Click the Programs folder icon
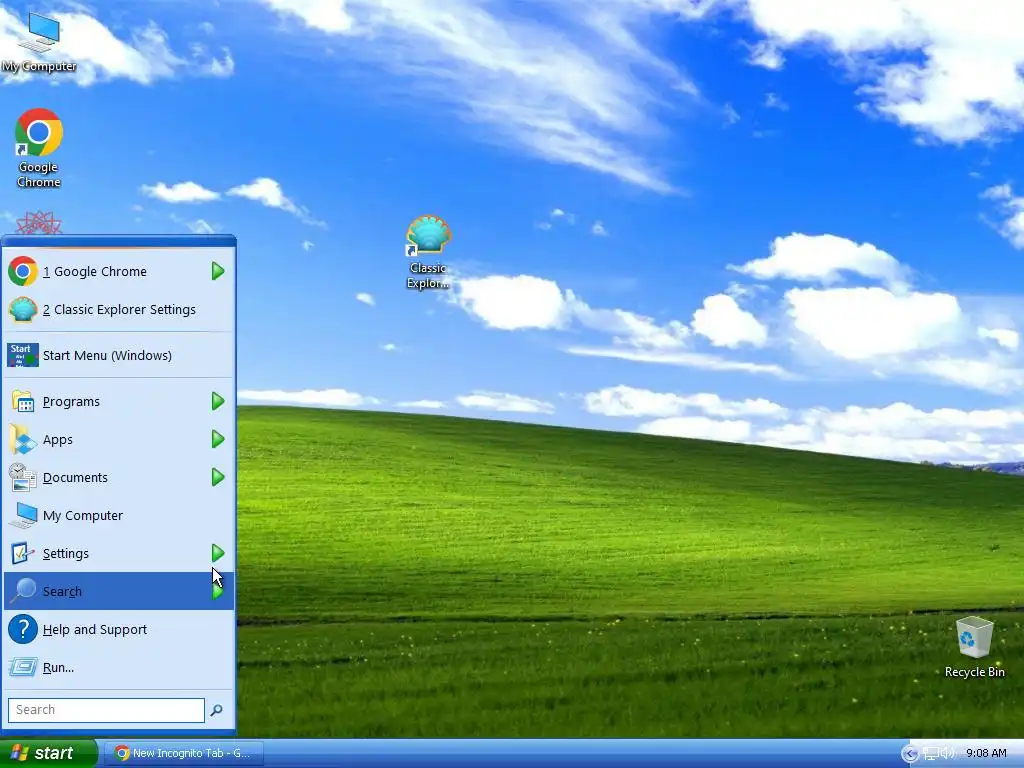The height and width of the screenshot is (768, 1024). pyautogui.click(x=23, y=401)
